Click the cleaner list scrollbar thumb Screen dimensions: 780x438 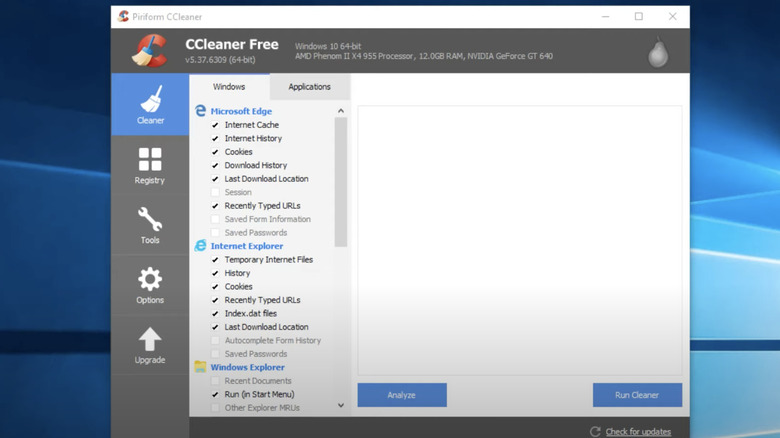[341, 182]
